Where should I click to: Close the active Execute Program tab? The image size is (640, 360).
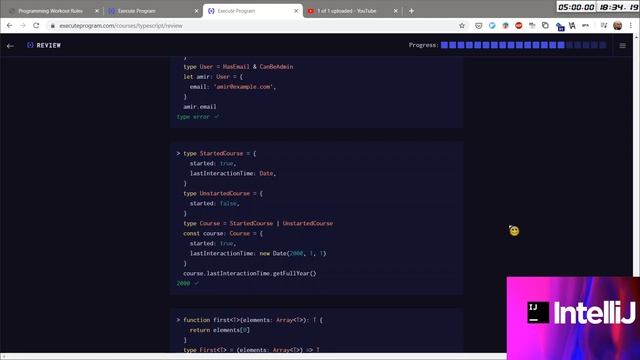pyautogui.click(x=296, y=11)
